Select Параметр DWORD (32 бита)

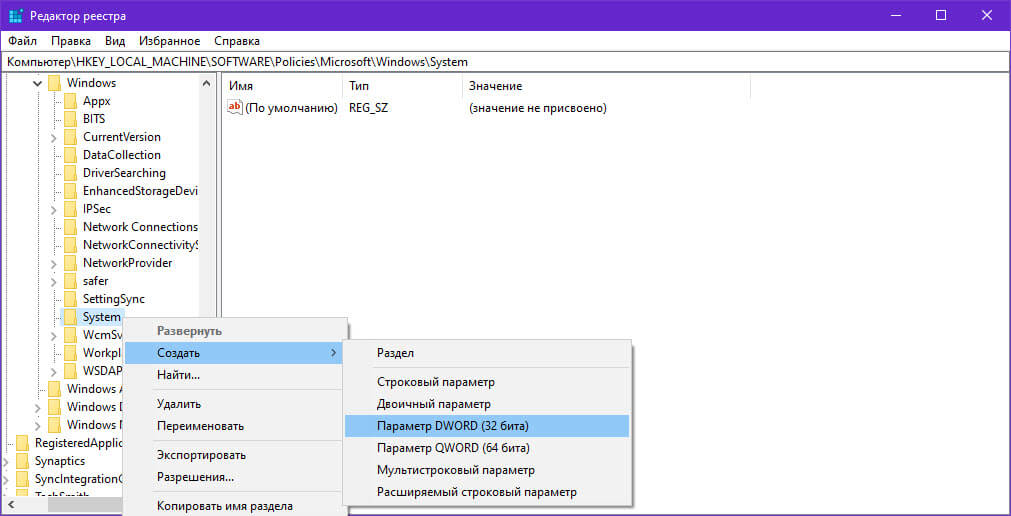tap(487, 426)
